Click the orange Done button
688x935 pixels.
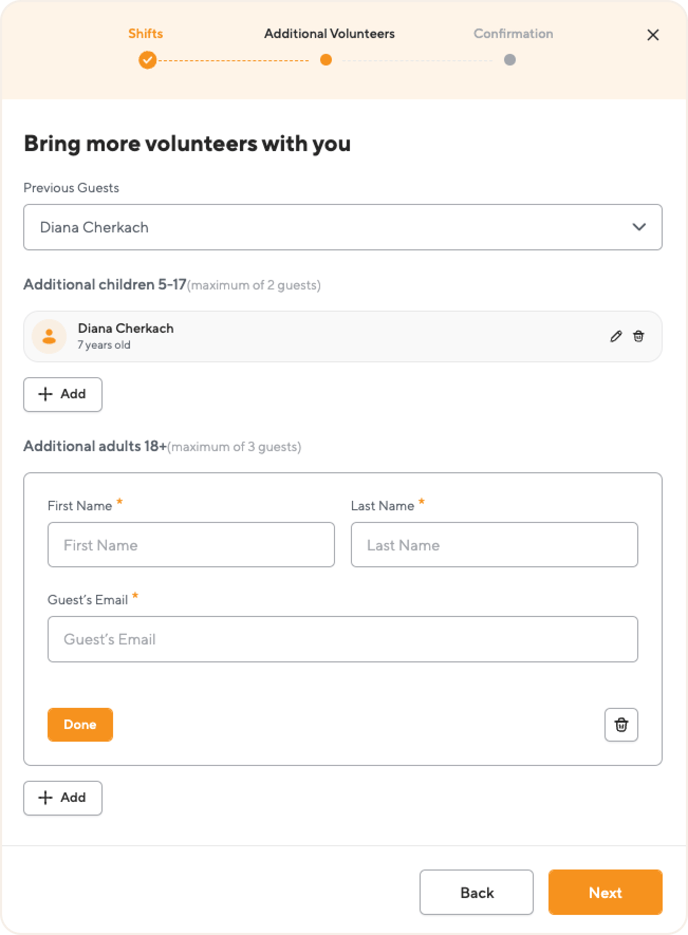80,725
